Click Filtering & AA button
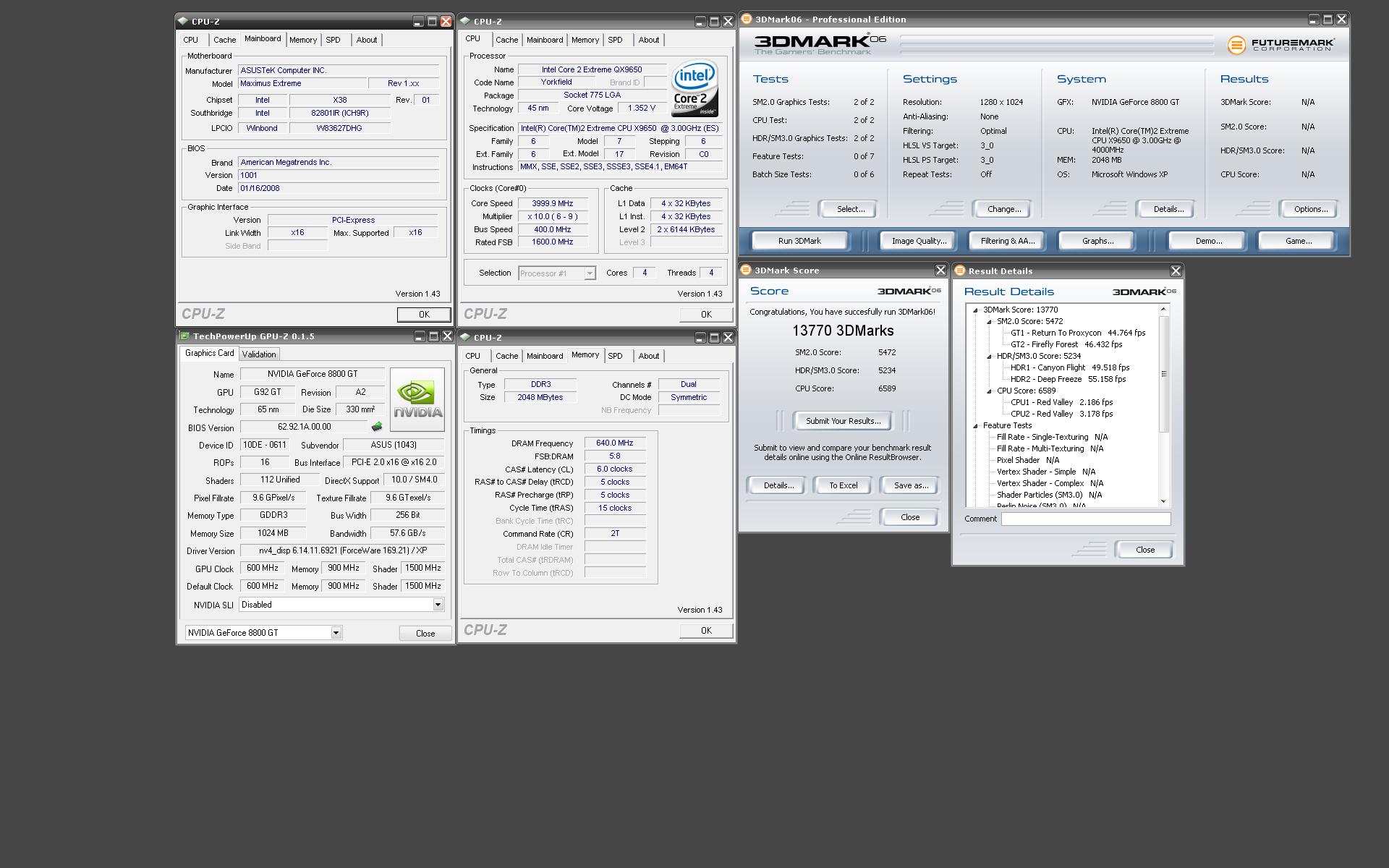Screen dimensions: 1389x868 (1007, 241)
